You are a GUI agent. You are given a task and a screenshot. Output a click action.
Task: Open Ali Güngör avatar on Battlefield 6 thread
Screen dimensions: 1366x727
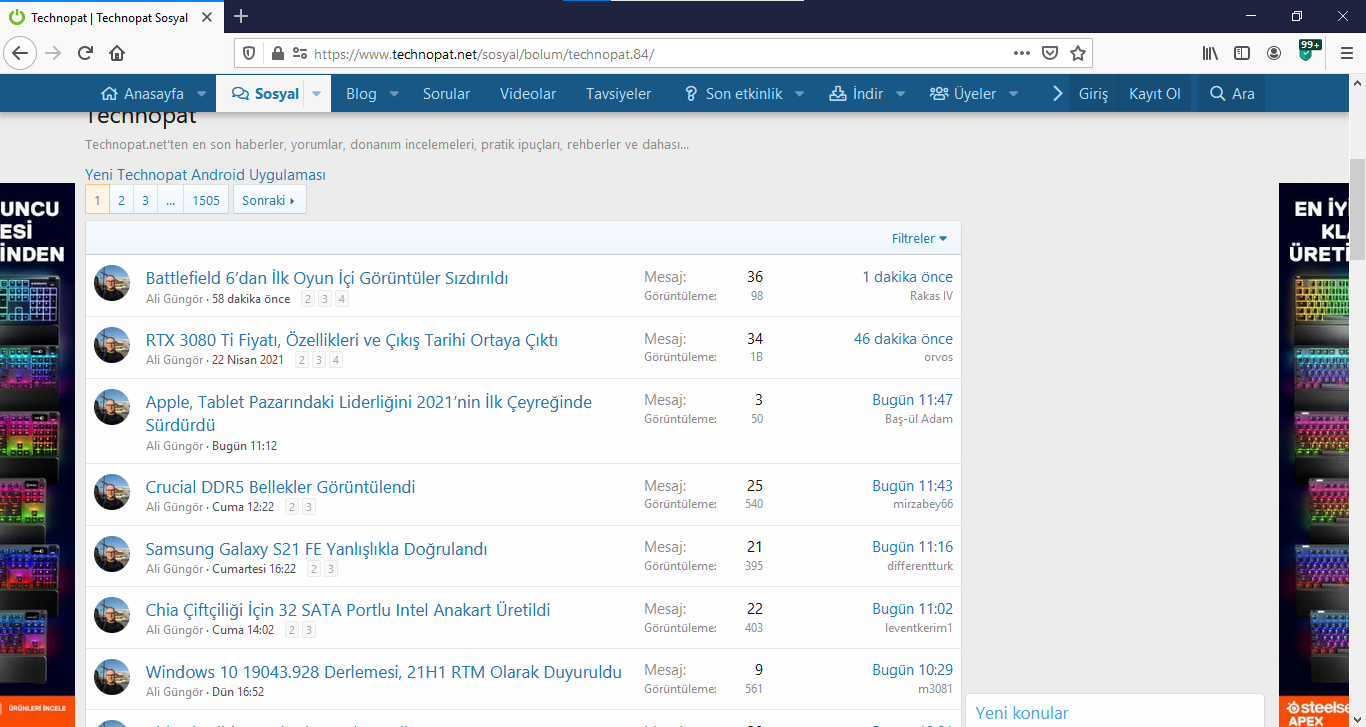coord(112,284)
